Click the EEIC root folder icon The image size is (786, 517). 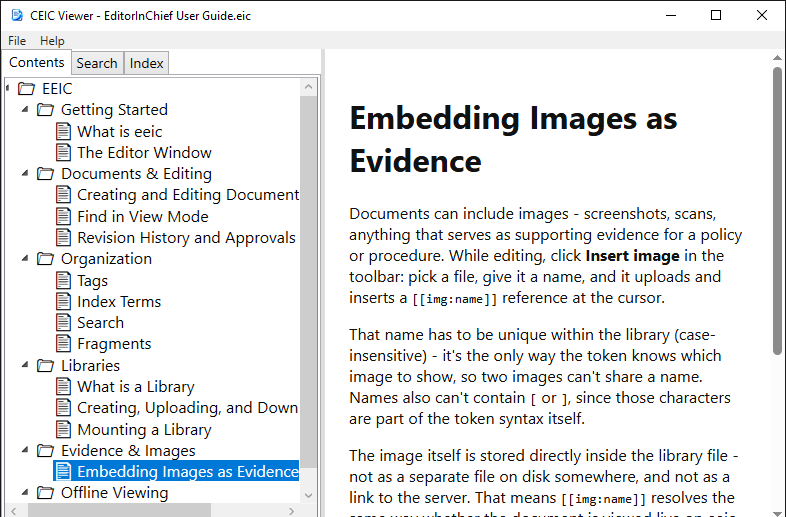click(x=27, y=89)
